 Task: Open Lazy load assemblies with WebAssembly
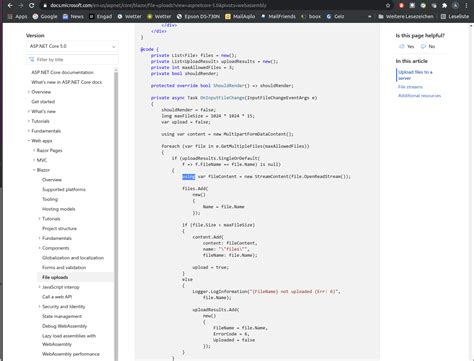69,340
